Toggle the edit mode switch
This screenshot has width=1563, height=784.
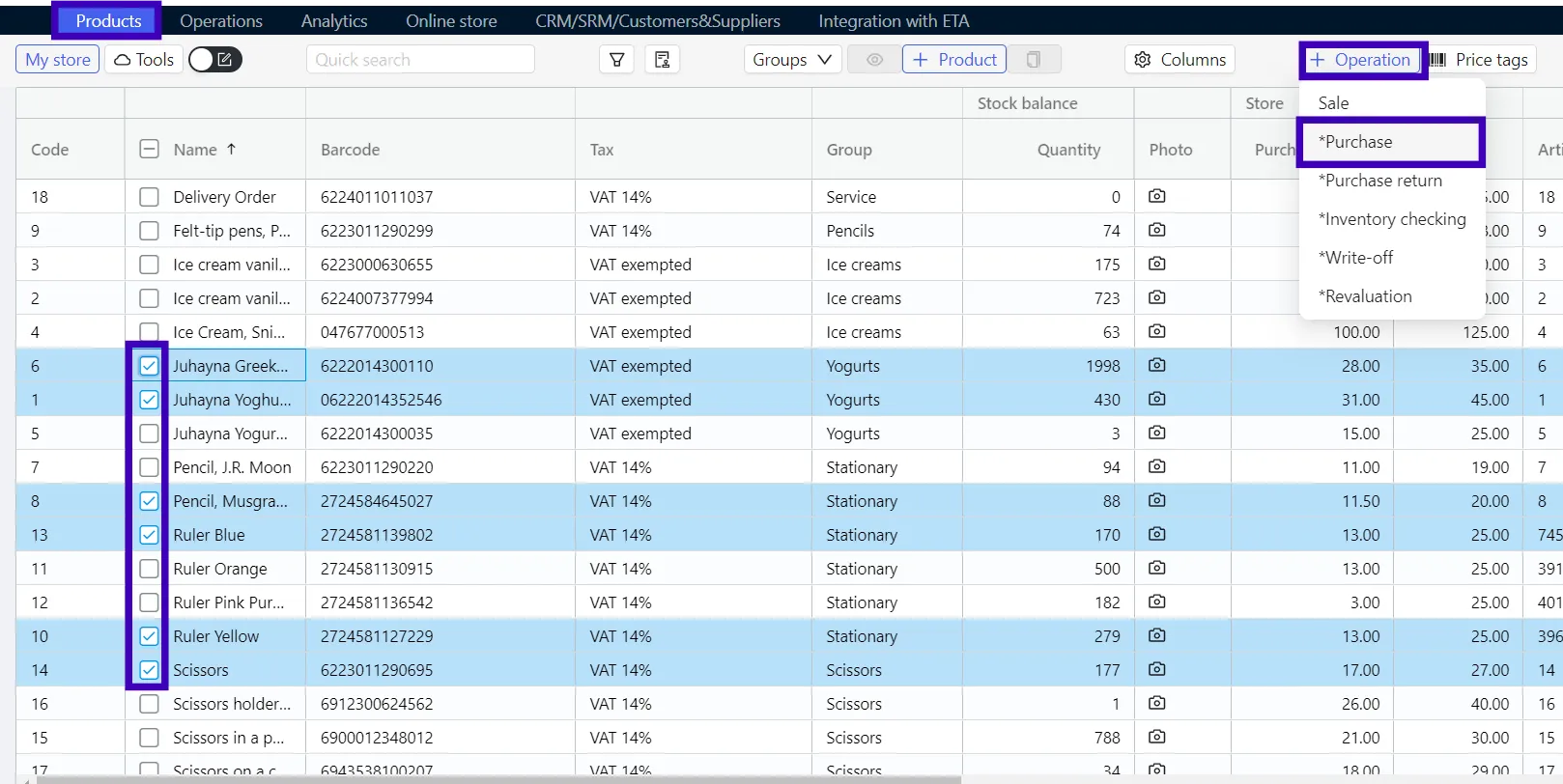[214, 60]
